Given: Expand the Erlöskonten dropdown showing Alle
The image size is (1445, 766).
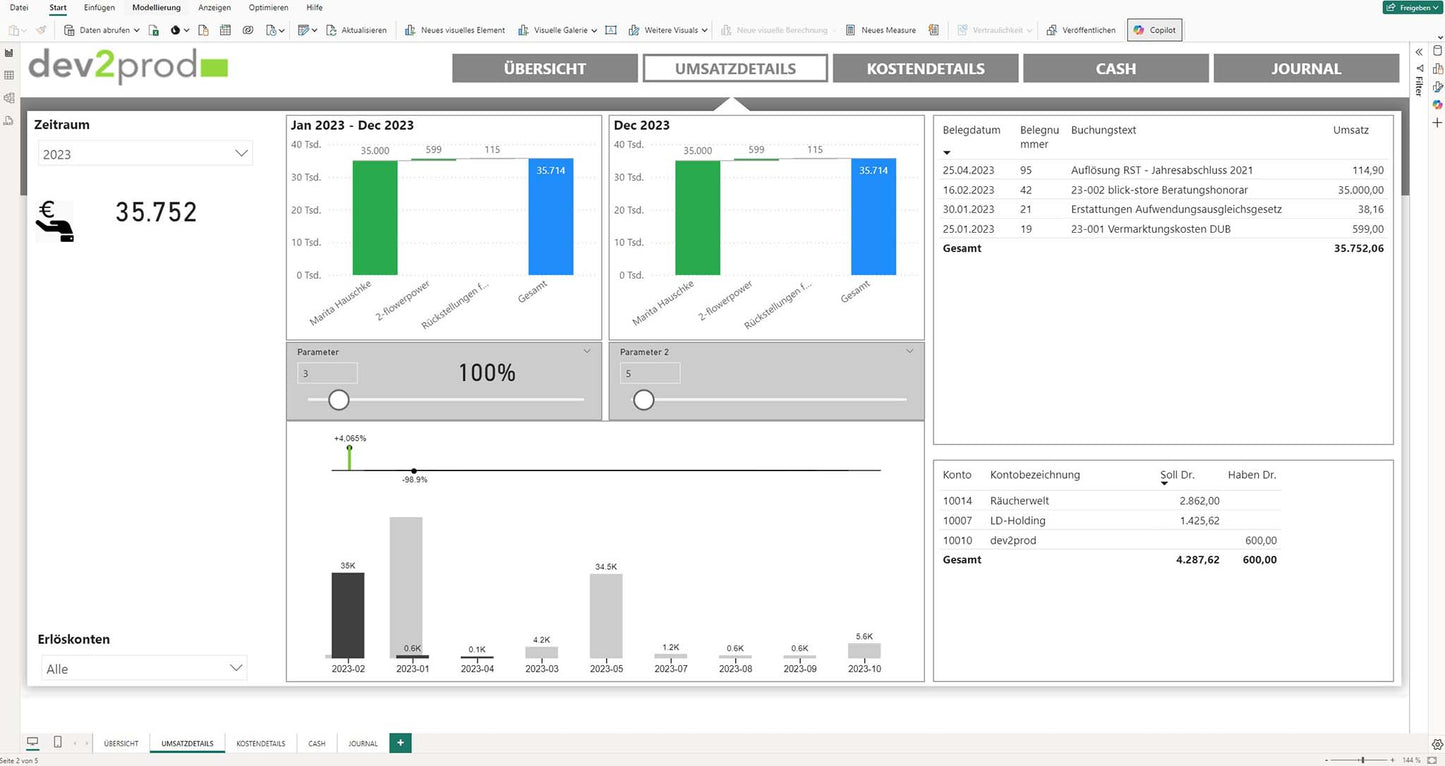Looking at the screenshot, I should [236, 667].
